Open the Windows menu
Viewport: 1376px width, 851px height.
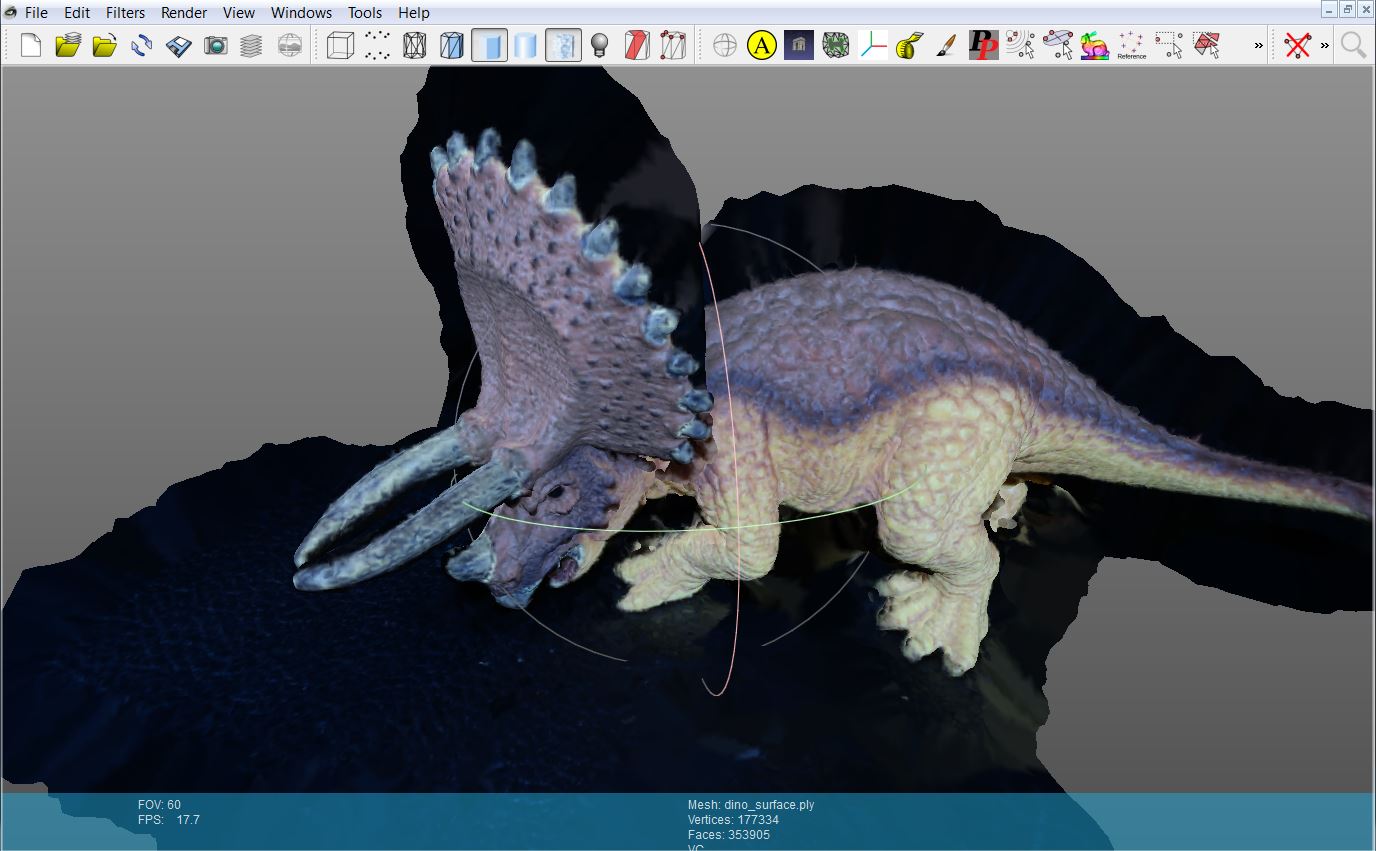[x=301, y=13]
